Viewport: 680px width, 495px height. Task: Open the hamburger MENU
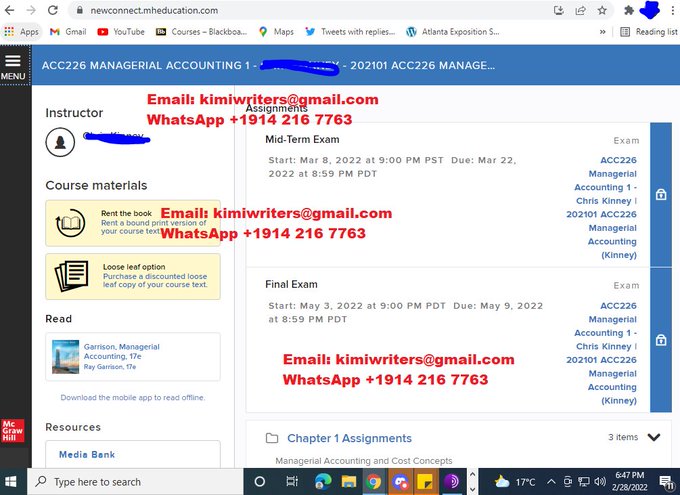(13, 67)
